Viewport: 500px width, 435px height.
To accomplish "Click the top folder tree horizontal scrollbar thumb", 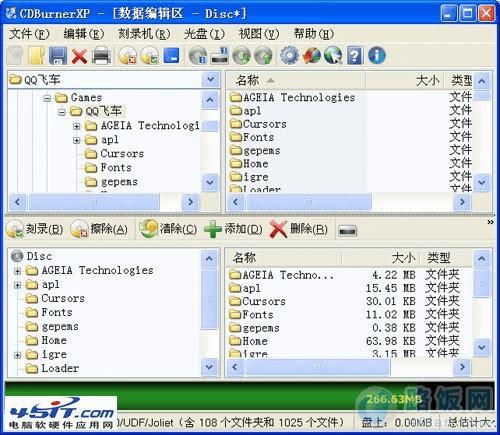I will (94, 202).
